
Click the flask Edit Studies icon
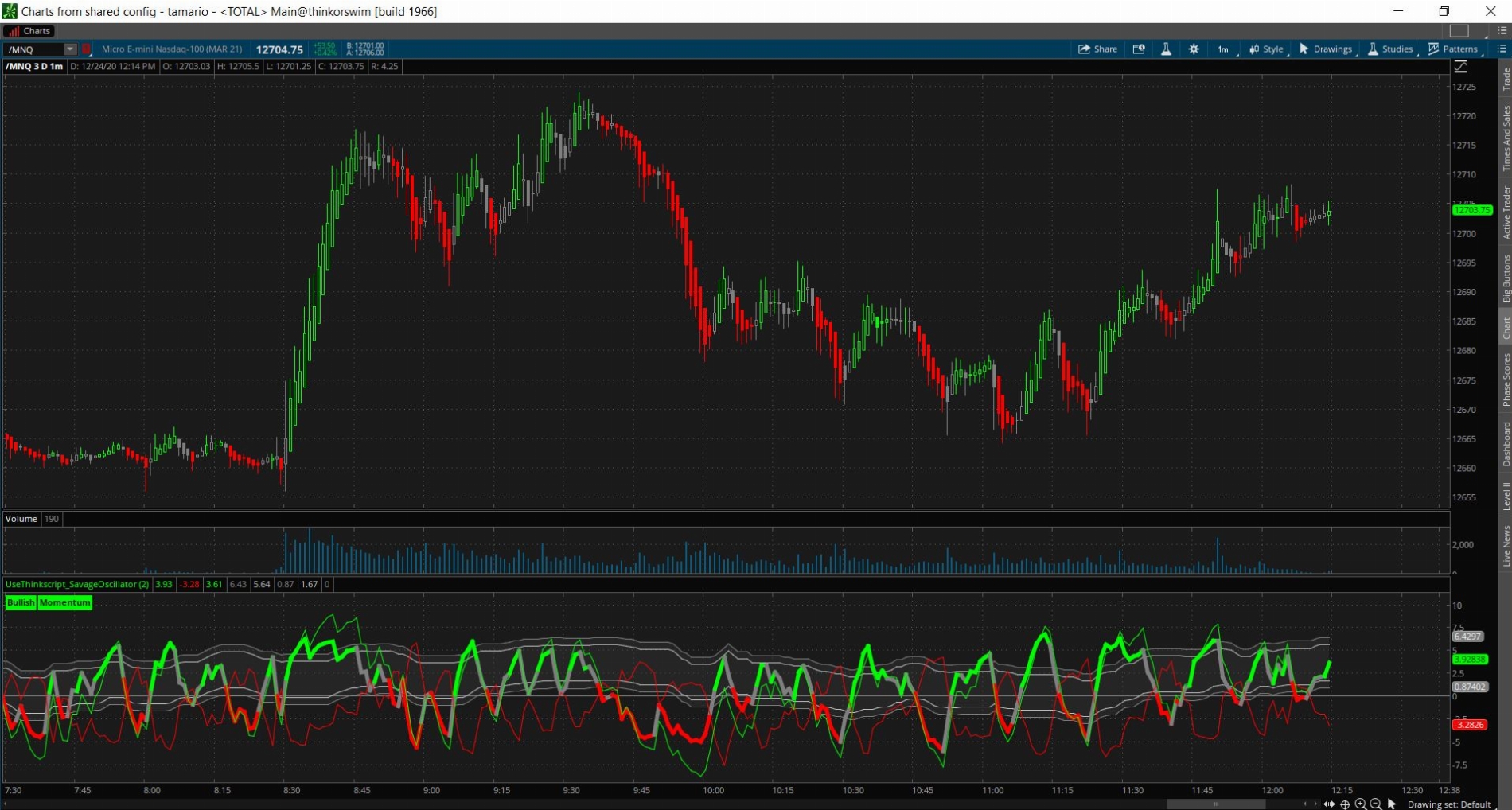point(1166,49)
